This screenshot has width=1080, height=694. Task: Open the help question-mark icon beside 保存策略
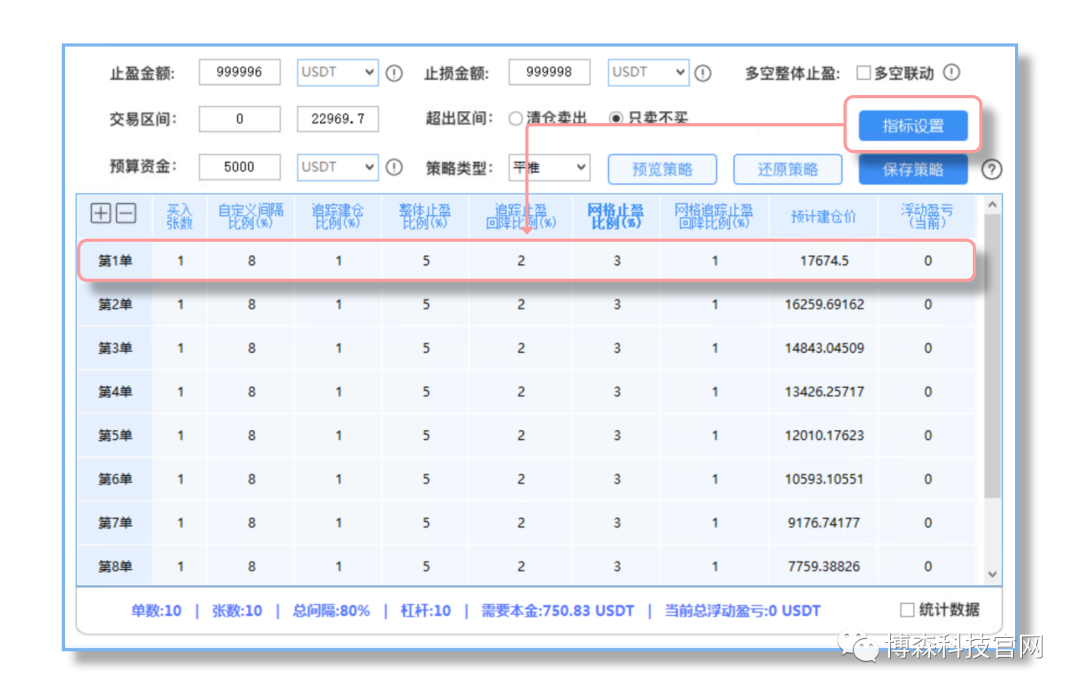[x=992, y=169]
